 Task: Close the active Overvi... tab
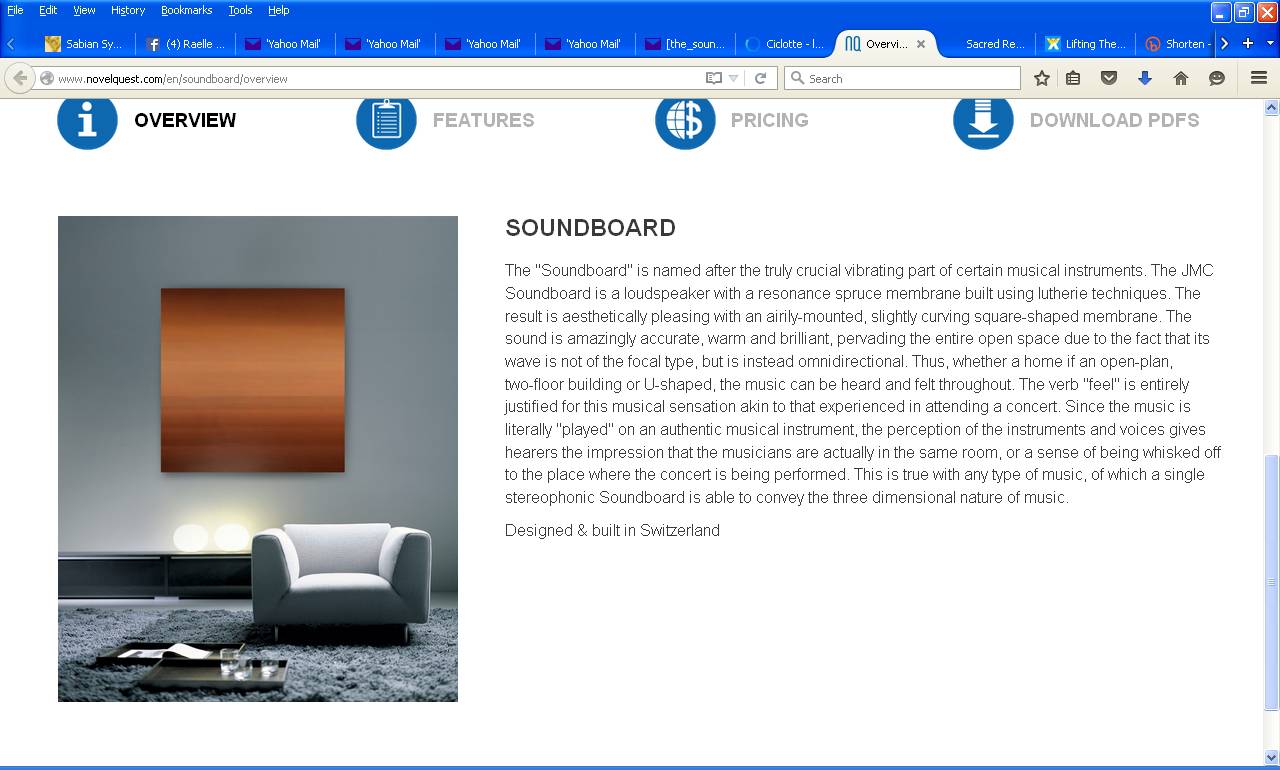tap(921, 44)
